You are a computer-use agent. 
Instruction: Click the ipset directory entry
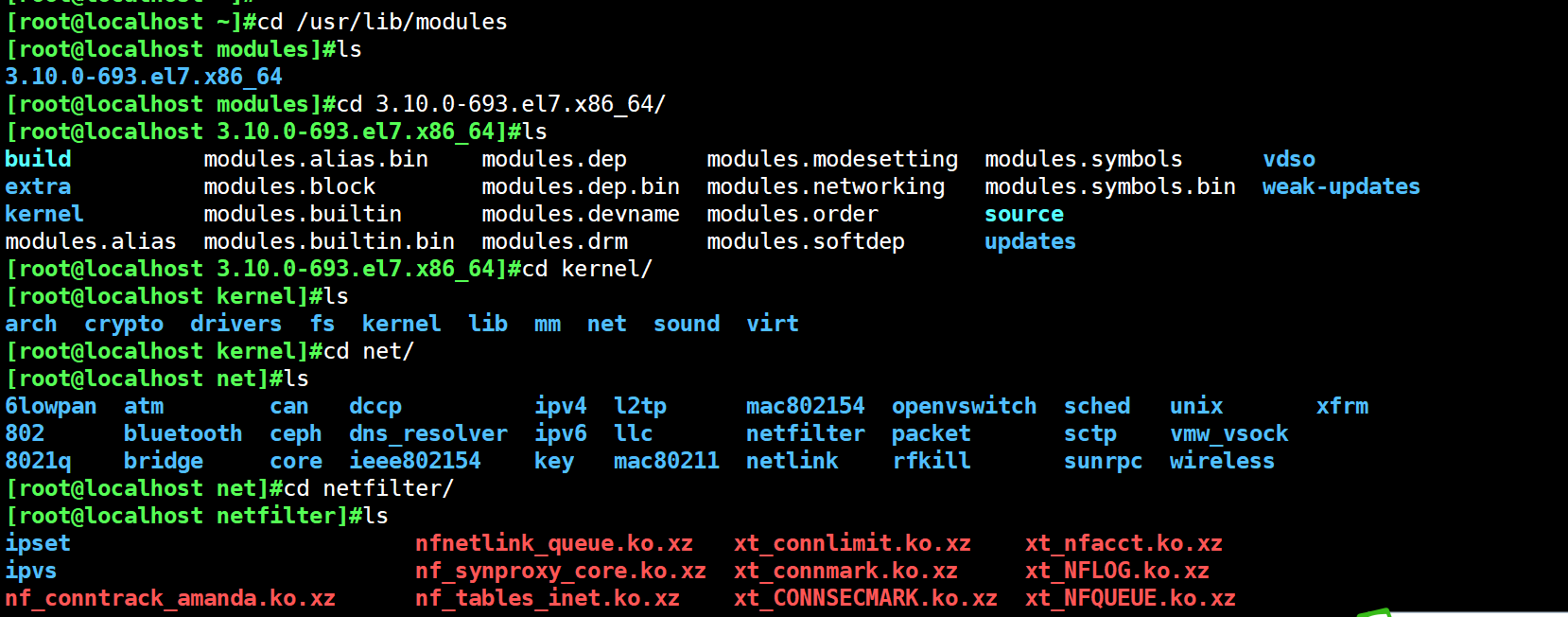coord(38,543)
